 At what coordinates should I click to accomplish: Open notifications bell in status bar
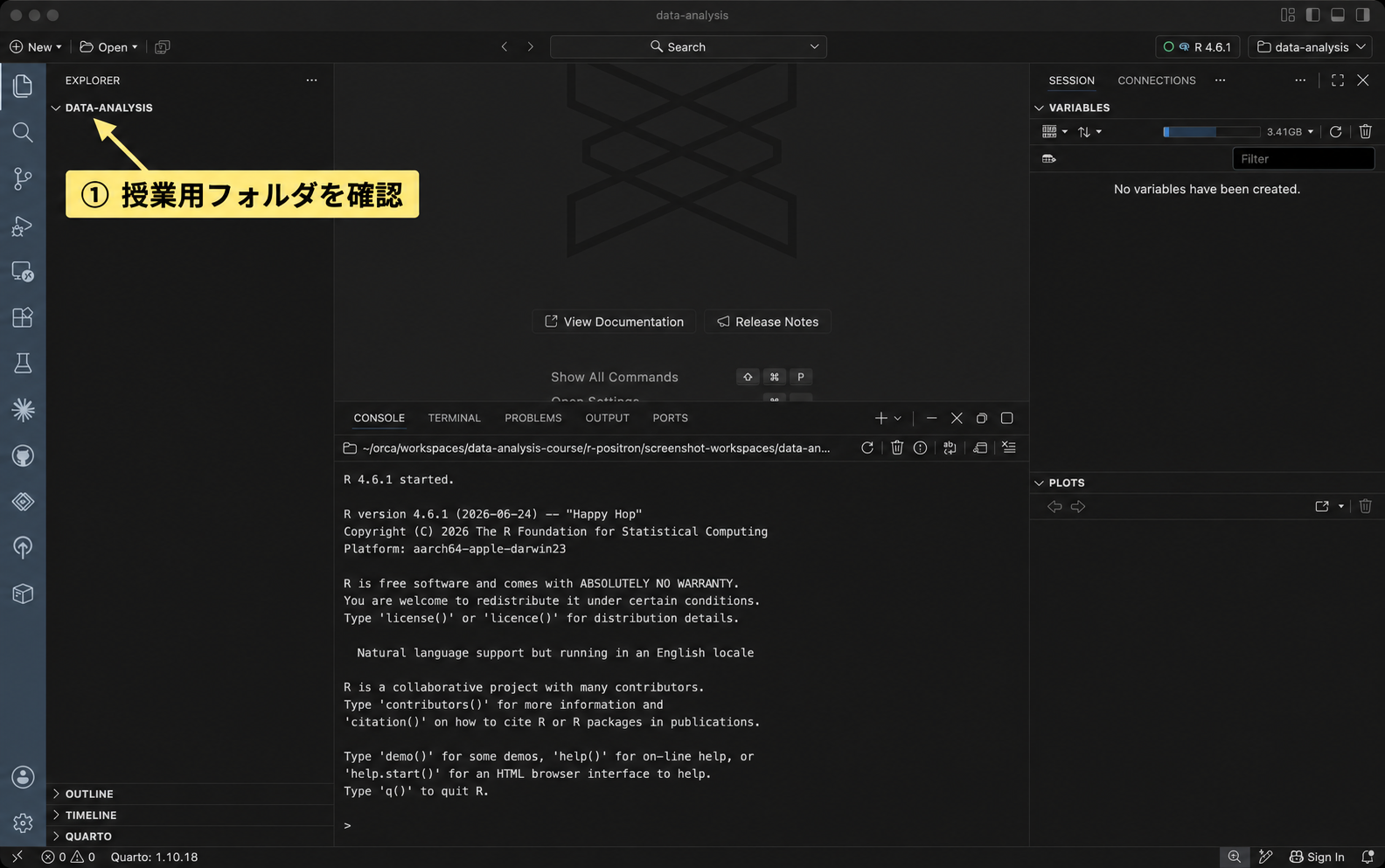[x=1368, y=858]
